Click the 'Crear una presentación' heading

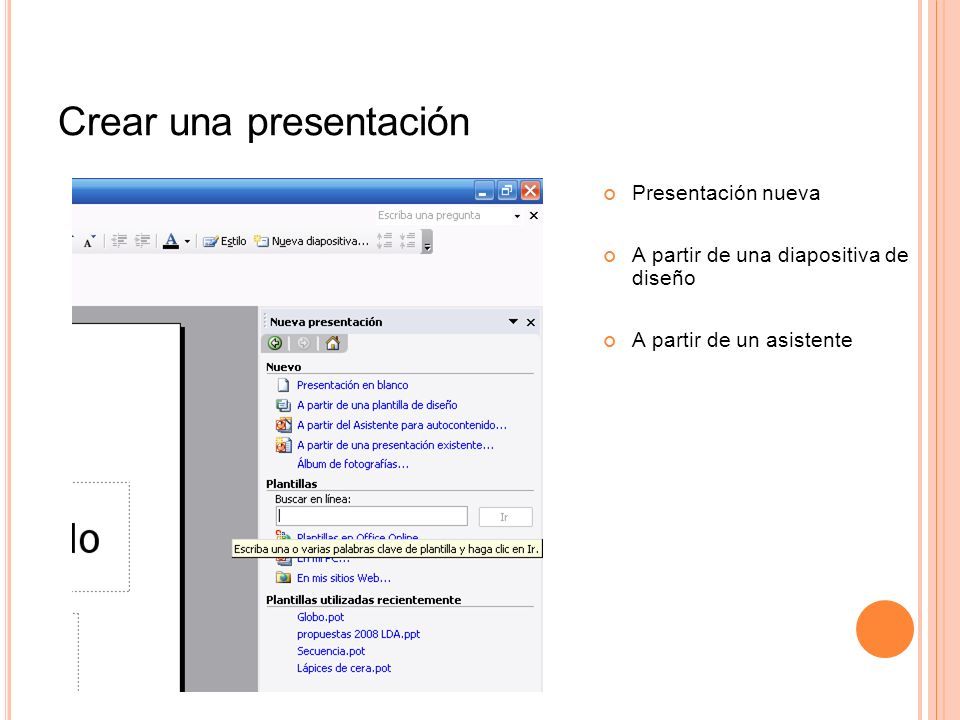point(264,122)
